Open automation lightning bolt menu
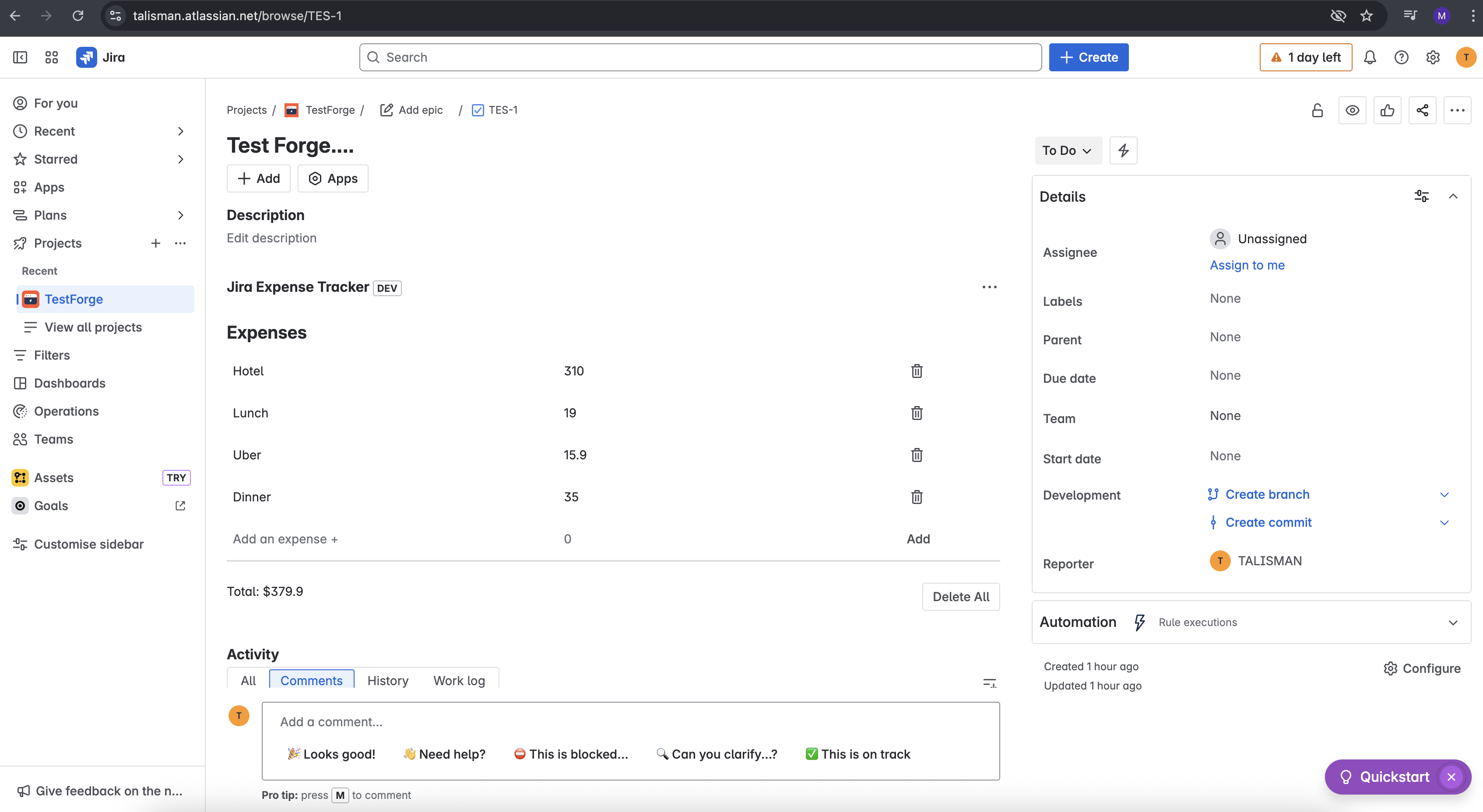Screen dimensions: 1483x812 1123,151
